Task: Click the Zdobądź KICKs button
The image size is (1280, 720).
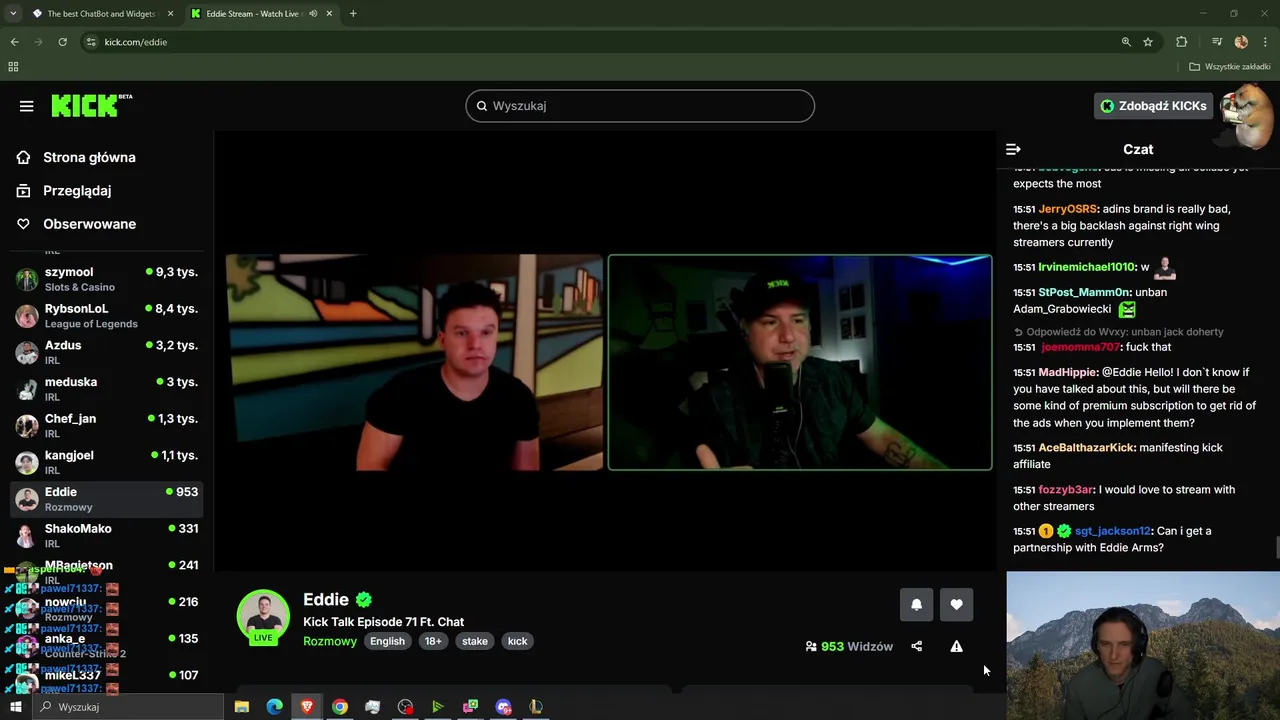Action: point(1153,106)
